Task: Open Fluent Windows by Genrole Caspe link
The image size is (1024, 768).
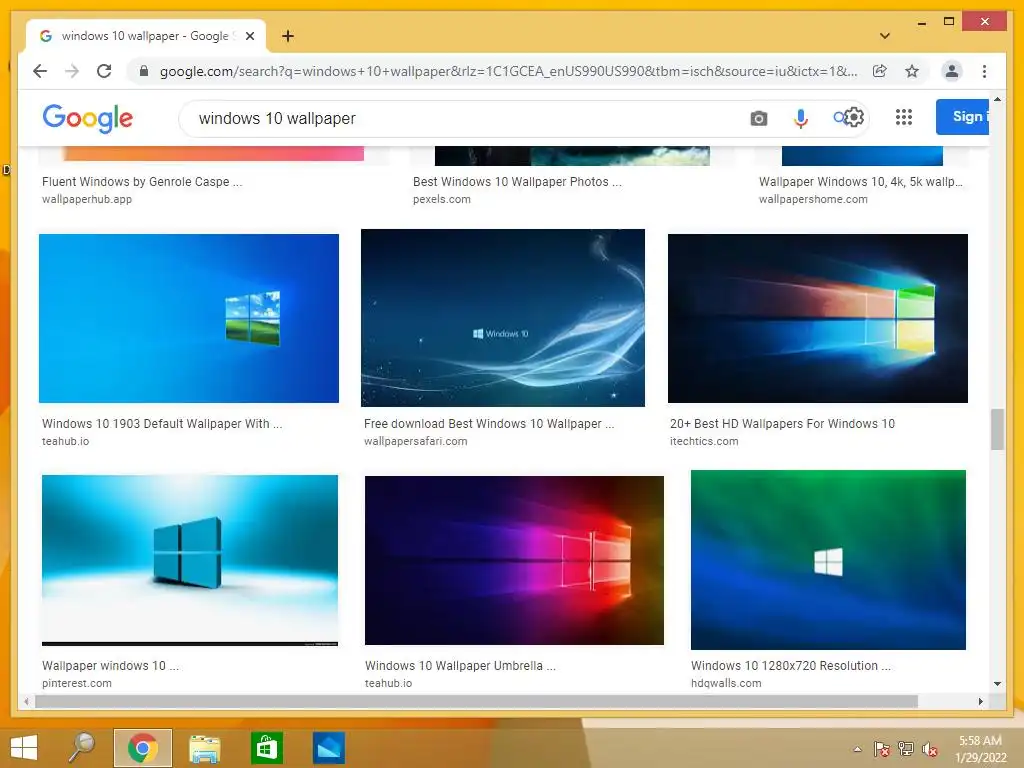Action: coord(142,182)
